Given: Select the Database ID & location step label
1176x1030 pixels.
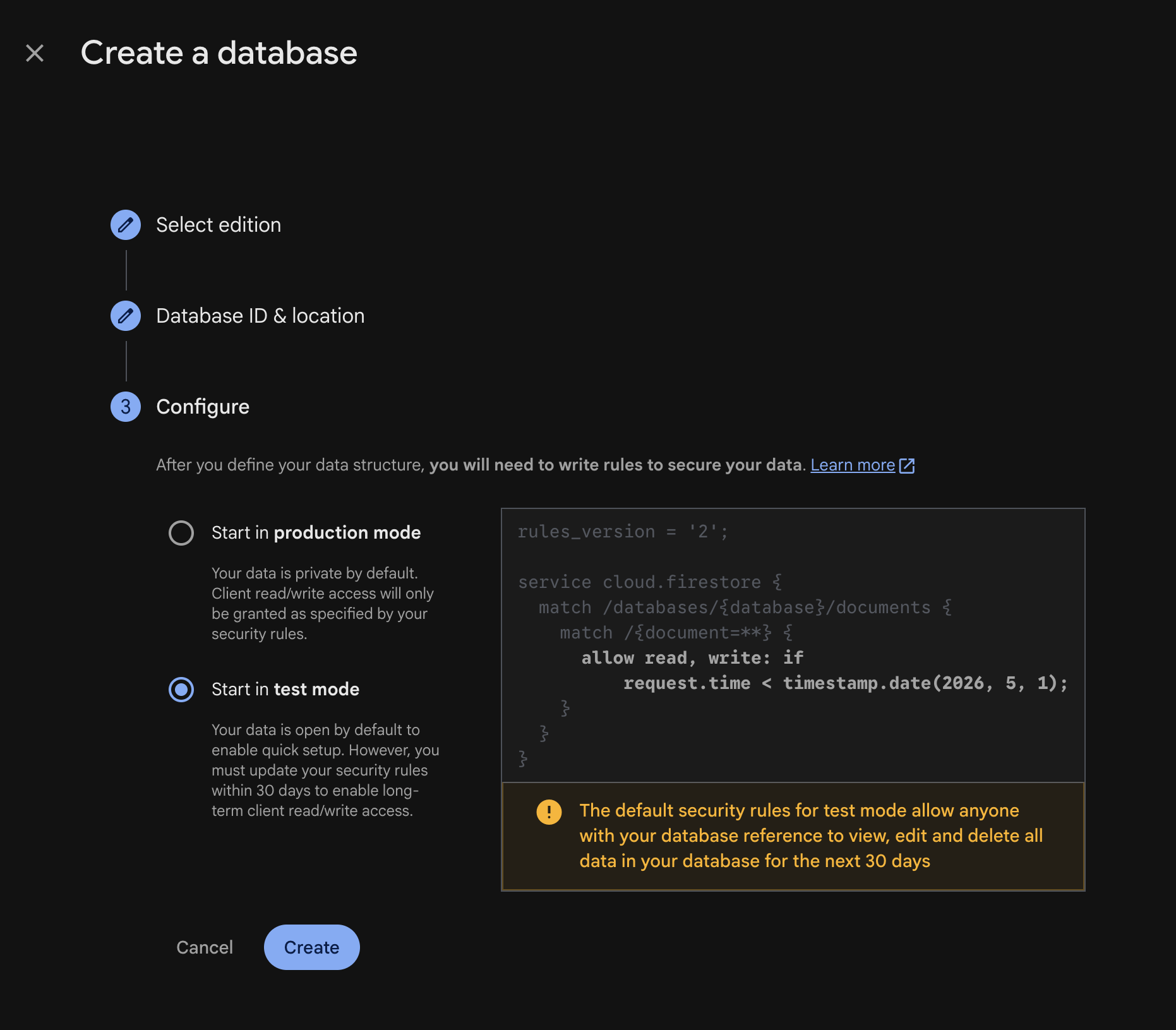Looking at the screenshot, I should point(260,316).
